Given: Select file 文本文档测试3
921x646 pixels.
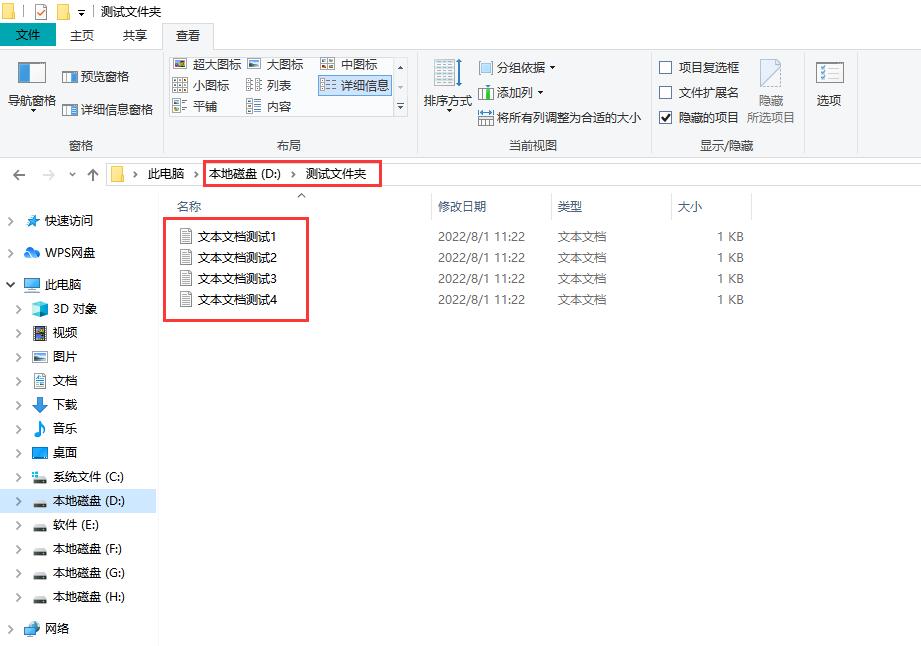Looking at the screenshot, I should [237, 279].
